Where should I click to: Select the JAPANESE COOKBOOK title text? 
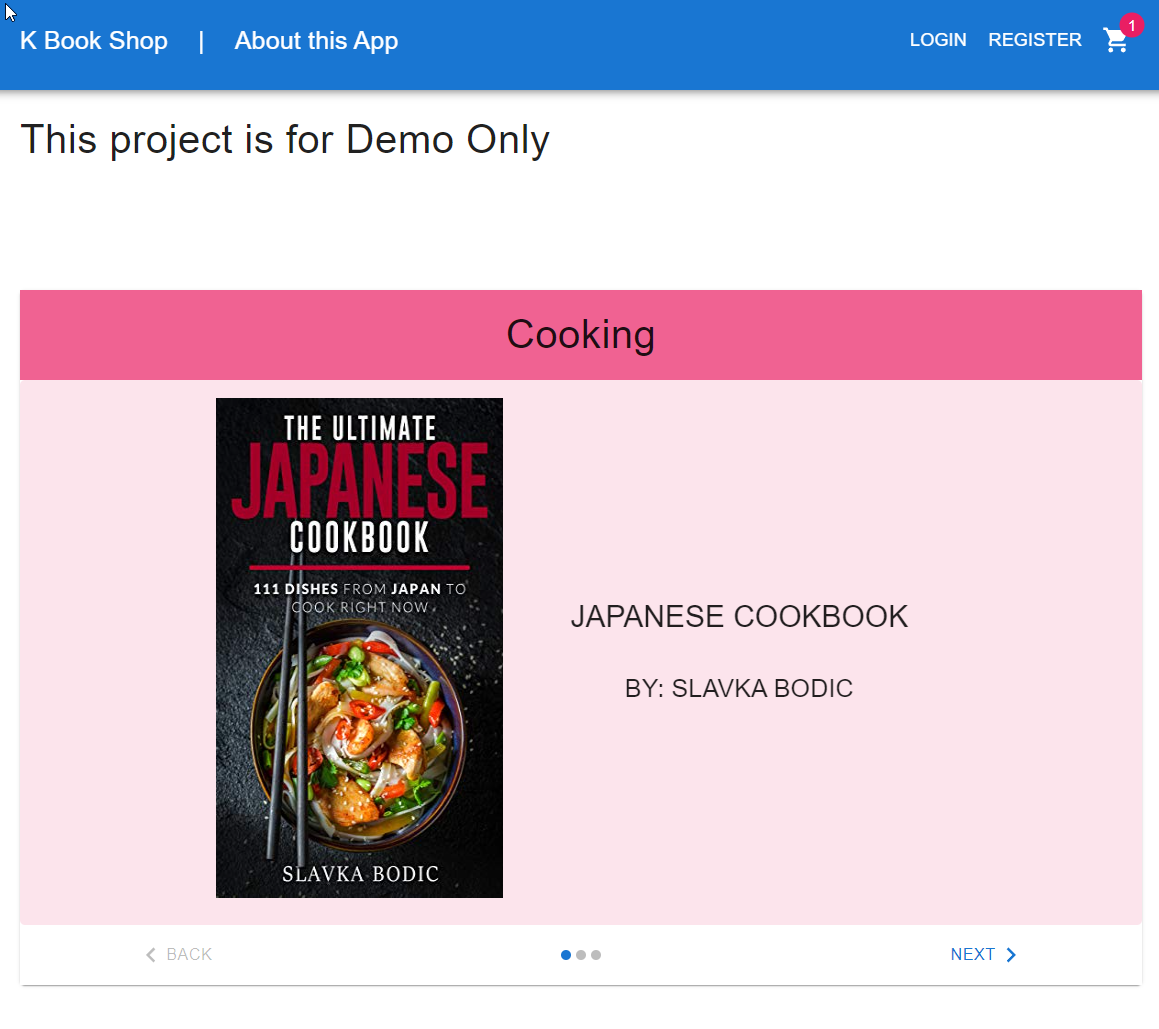[739, 616]
